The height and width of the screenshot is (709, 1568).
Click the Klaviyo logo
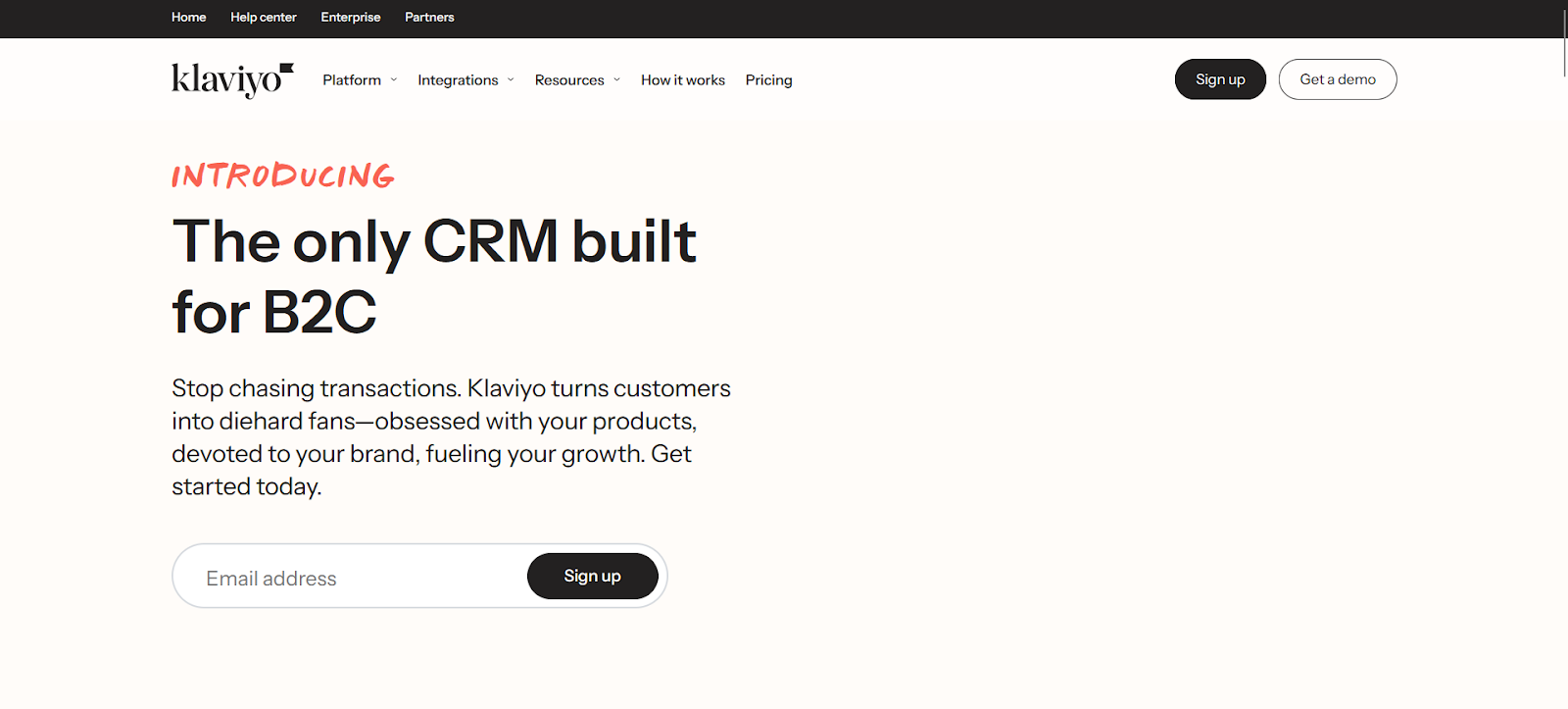[232, 80]
